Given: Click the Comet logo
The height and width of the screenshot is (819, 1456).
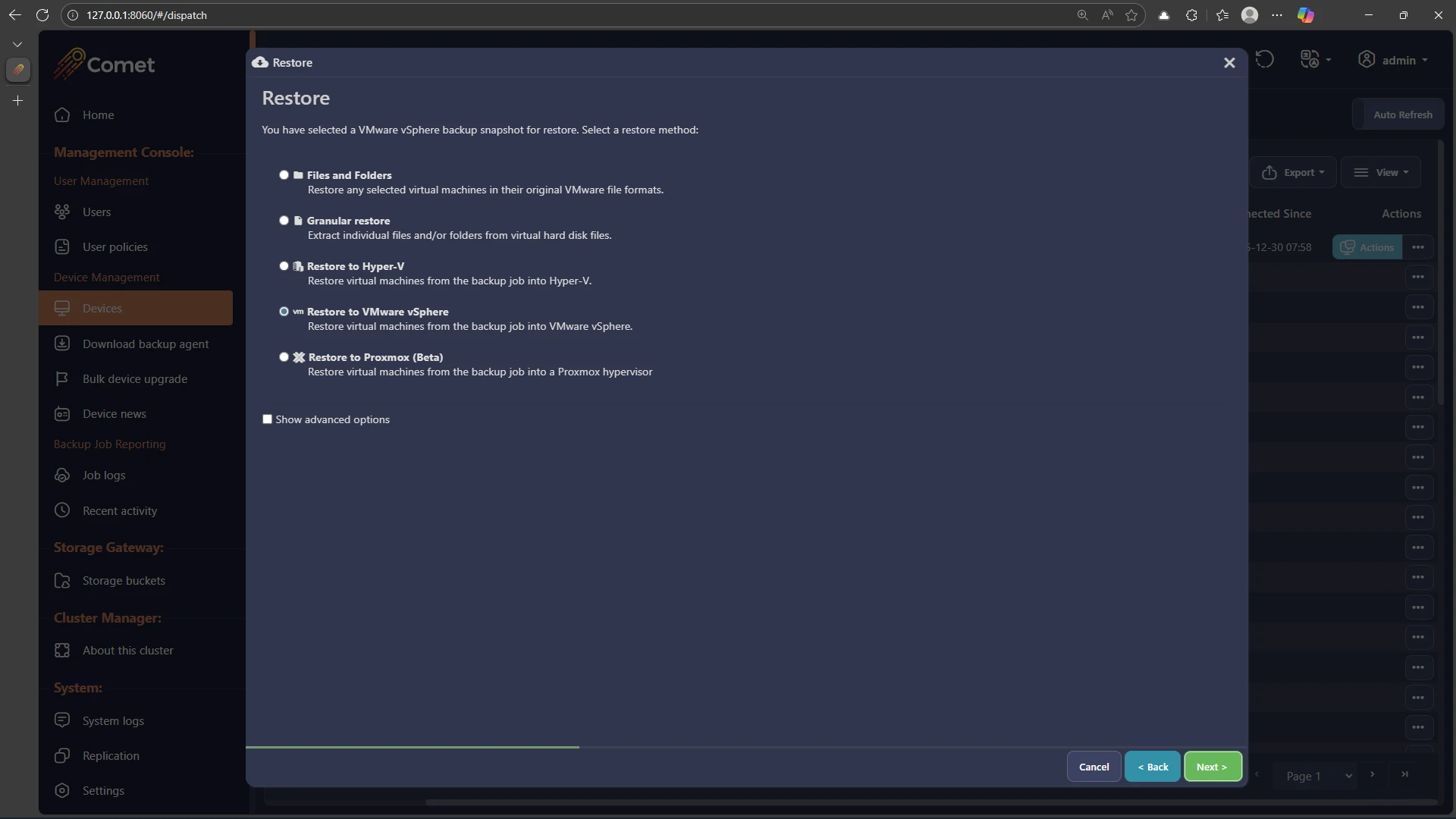Looking at the screenshot, I should (x=105, y=64).
